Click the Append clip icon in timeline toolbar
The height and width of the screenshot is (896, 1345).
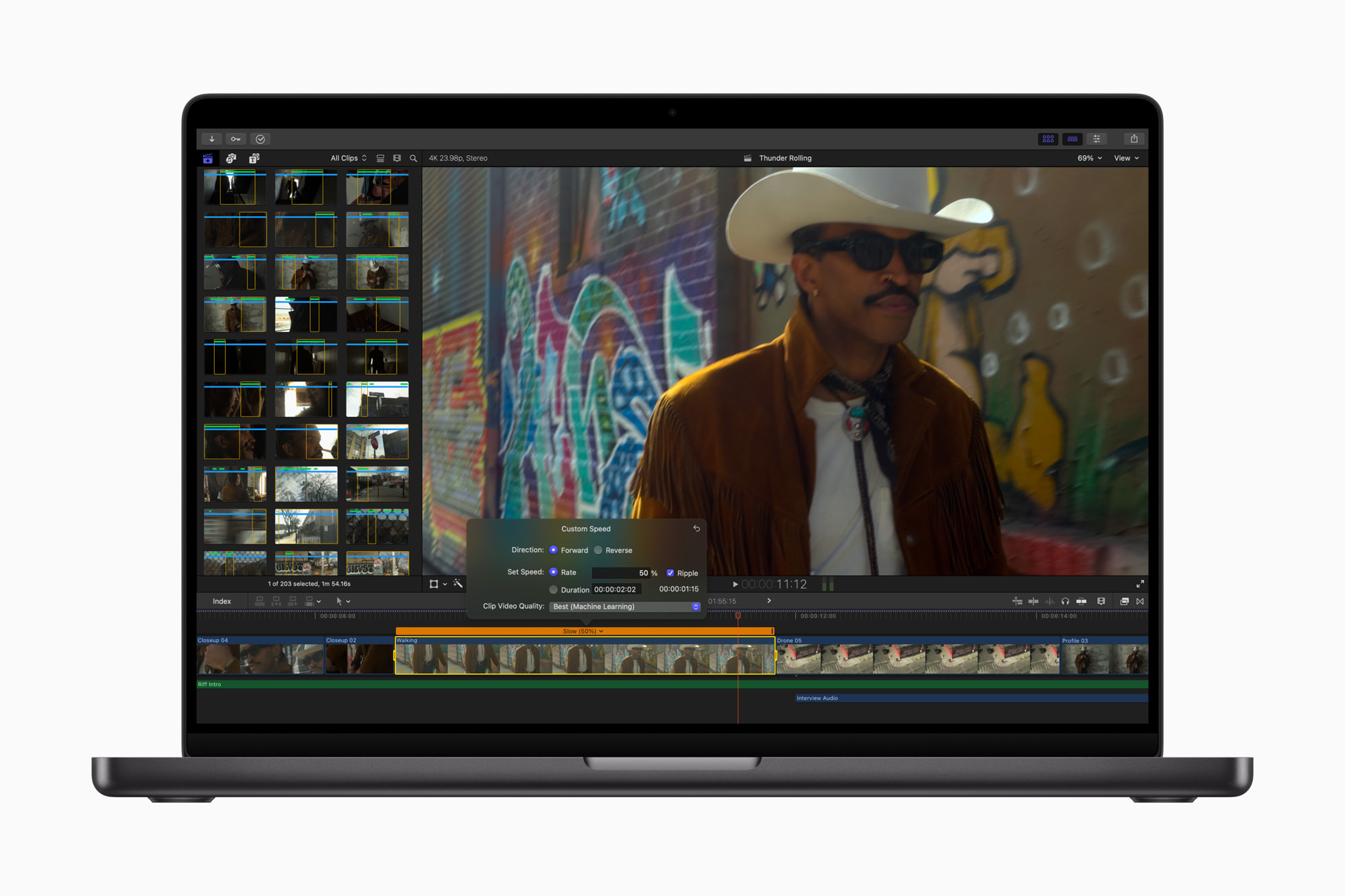pyautogui.click(x=294, y=600)
